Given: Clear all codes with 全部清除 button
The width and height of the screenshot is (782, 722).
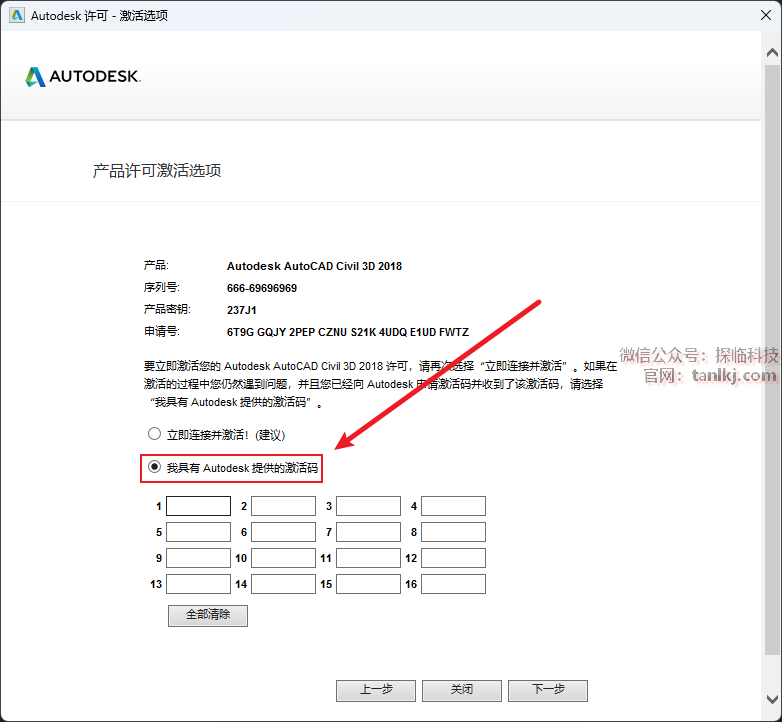Looking at the screenshot, I should click(x=208, y=615).
